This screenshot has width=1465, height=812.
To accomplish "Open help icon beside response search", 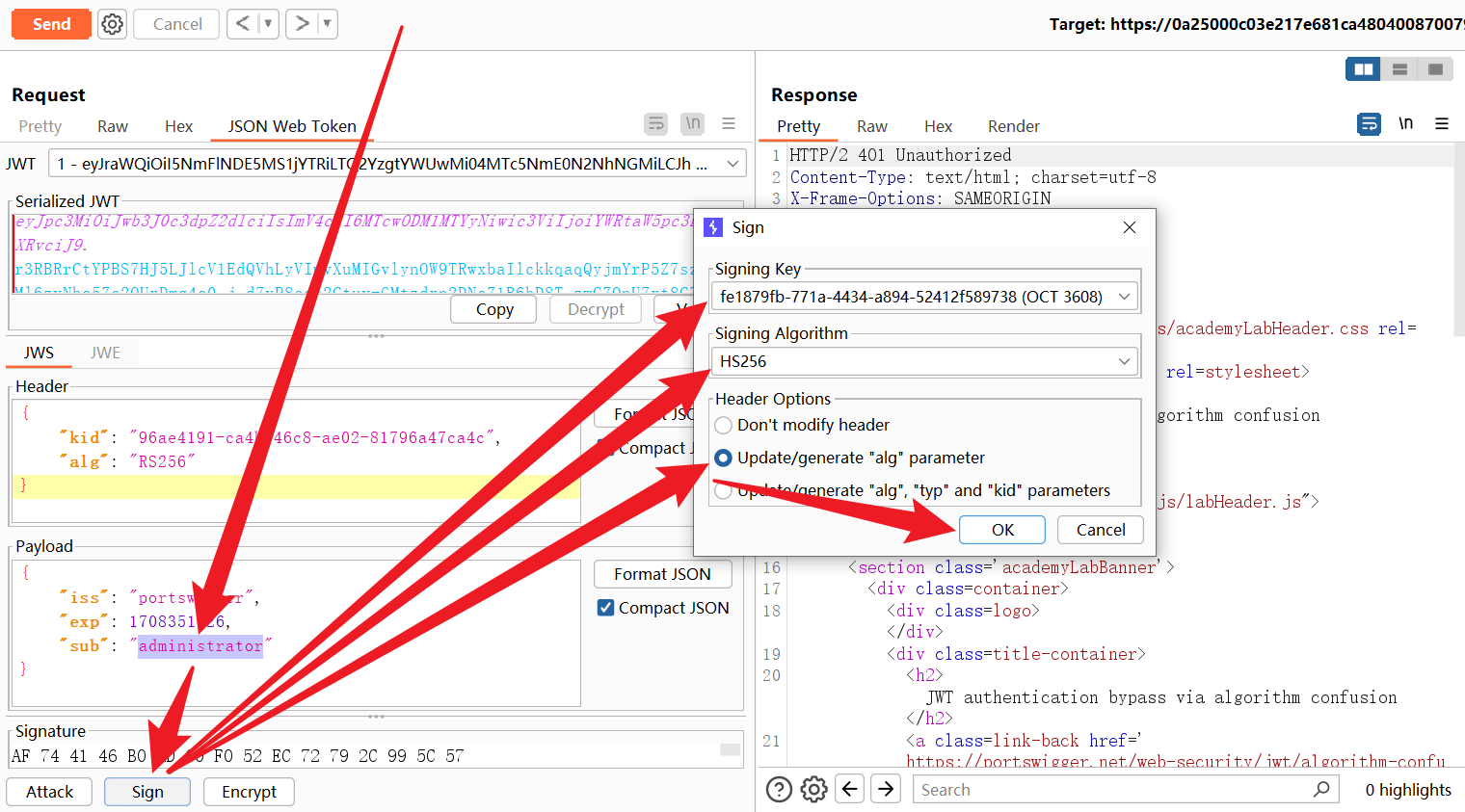I will pyautogui.click(x=779, y=790).
